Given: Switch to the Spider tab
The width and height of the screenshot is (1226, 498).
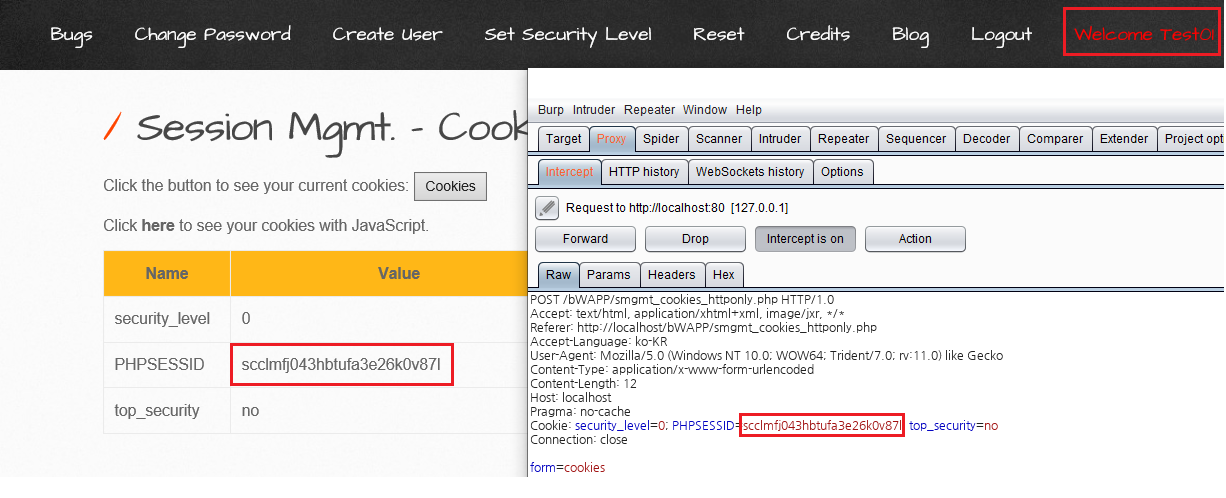Looking at the screenshot, I should [x=661, y=139].
